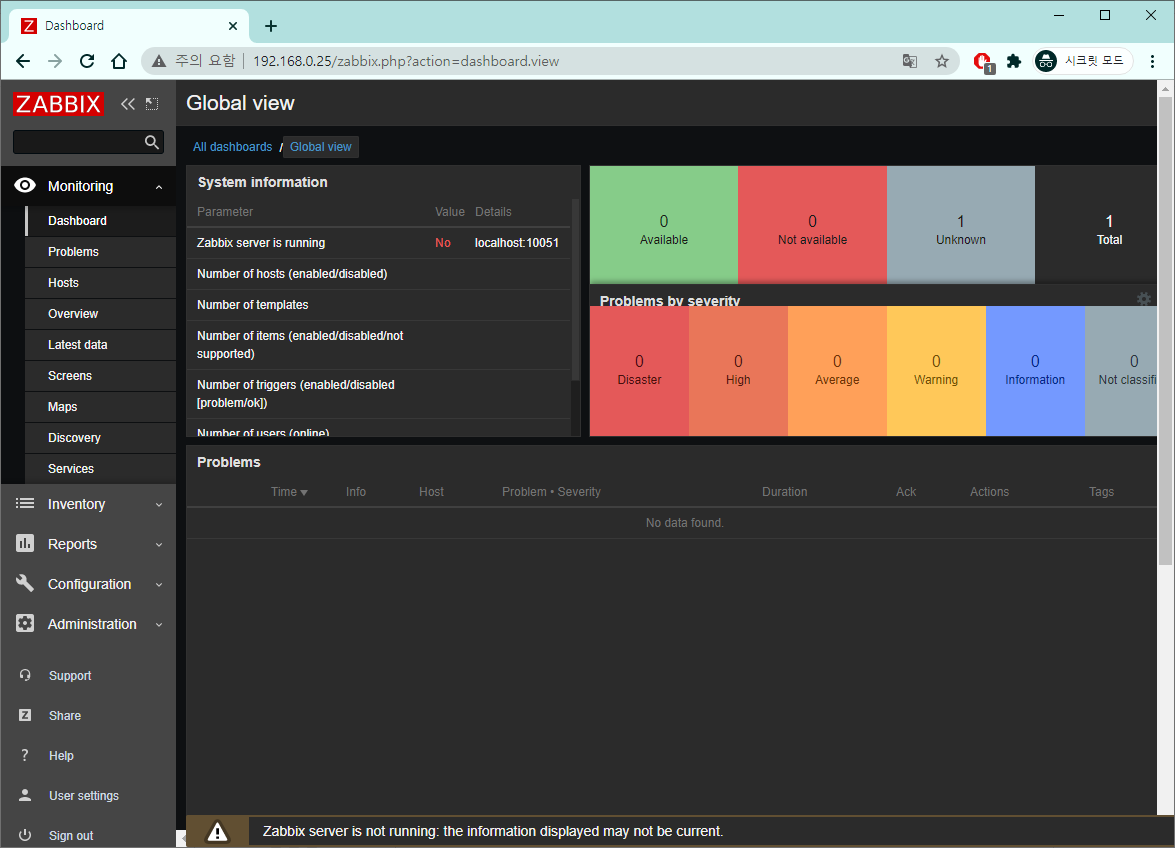Click the translate page icon
Viewport: 1175px width, 848px height.
pos(910,61)
